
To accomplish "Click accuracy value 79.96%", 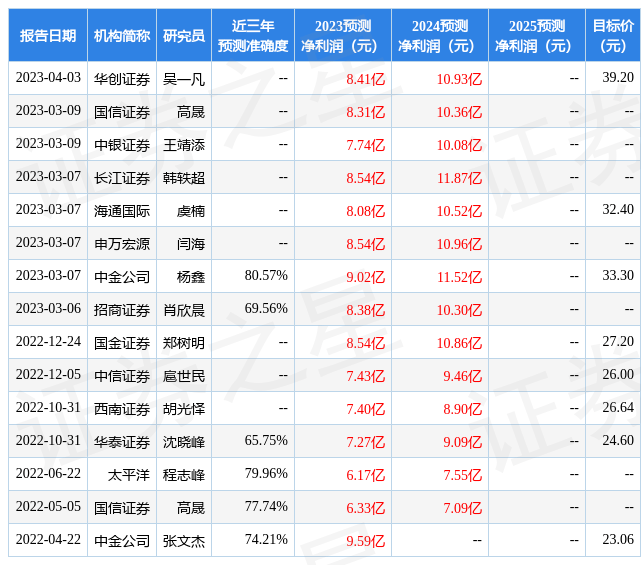I will (x=266, y=474).
